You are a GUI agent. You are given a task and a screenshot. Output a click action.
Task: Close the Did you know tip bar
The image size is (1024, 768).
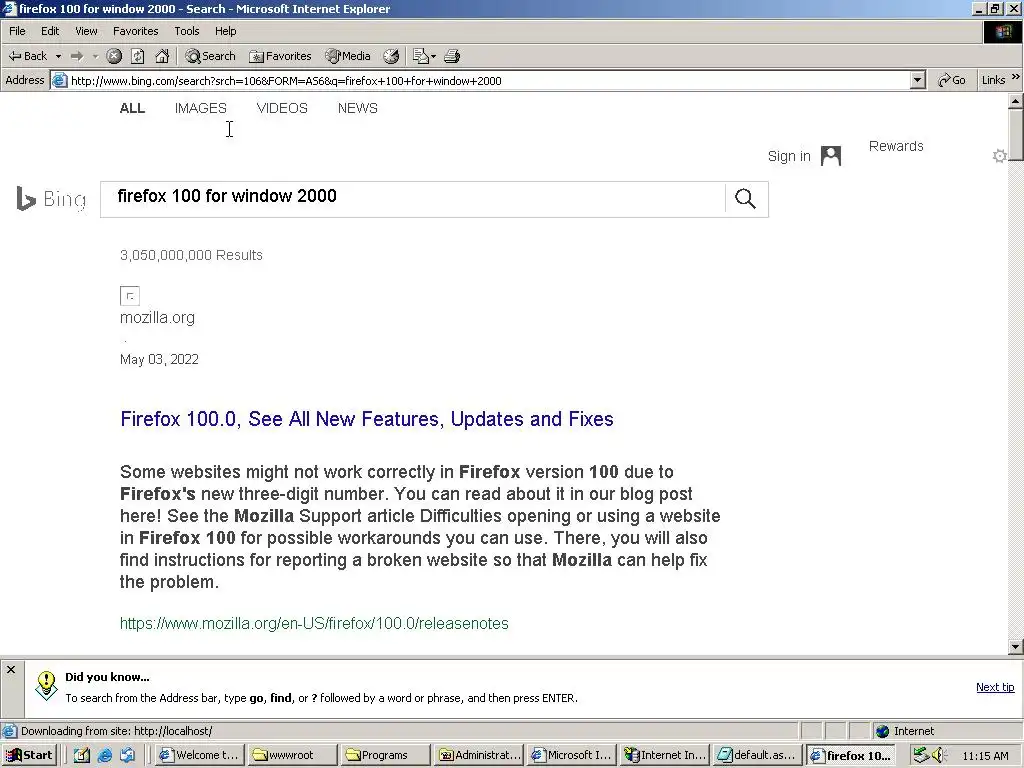(x=10, y=669)
